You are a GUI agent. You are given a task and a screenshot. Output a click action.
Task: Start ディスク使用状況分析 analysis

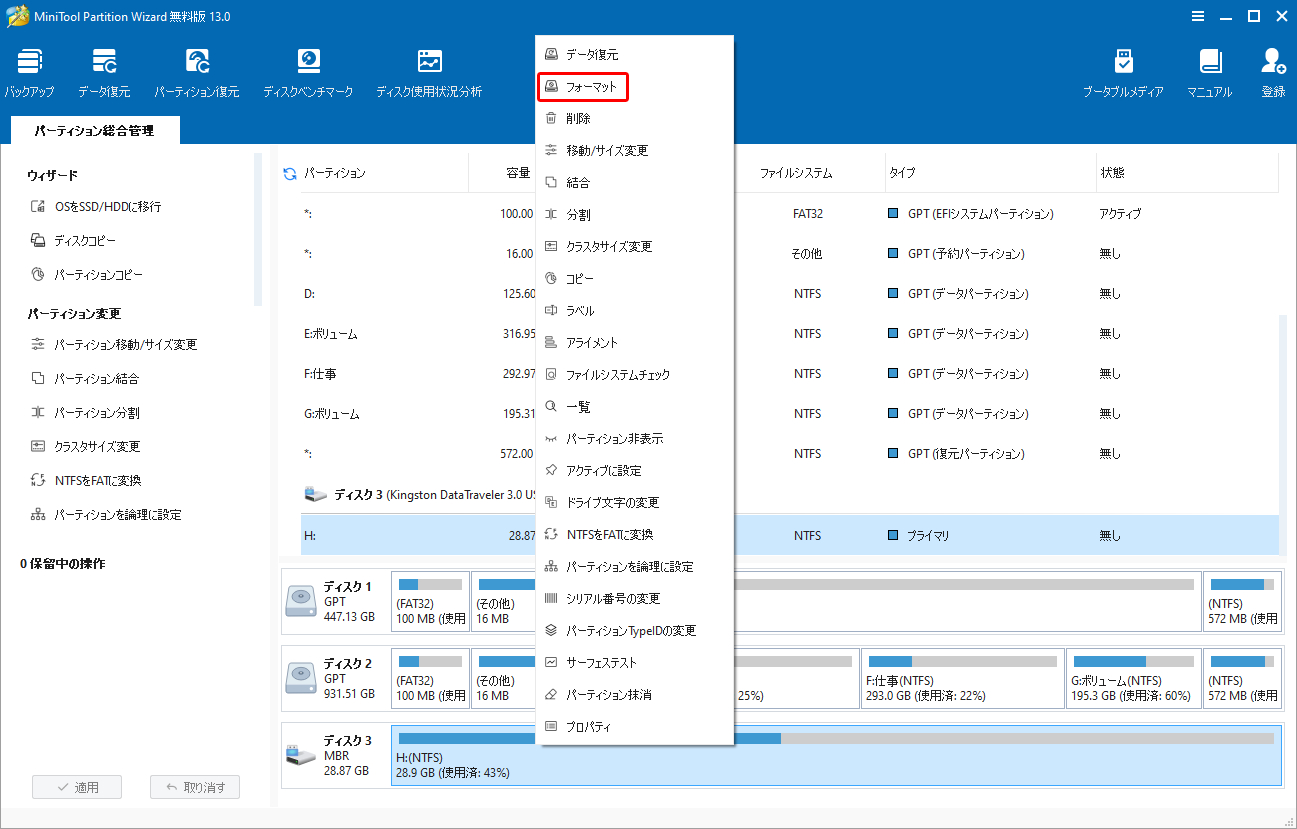click(429, 70)
